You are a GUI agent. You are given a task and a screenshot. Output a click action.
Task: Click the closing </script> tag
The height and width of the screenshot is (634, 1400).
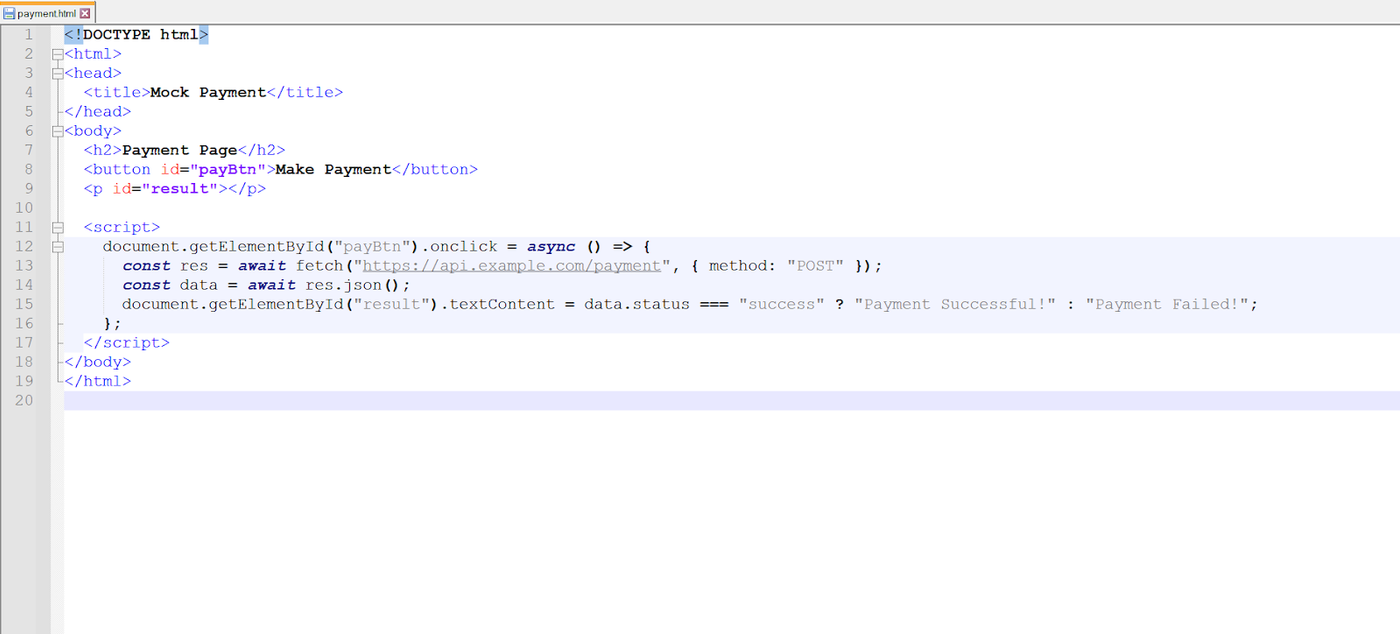(x=126, y=343)
